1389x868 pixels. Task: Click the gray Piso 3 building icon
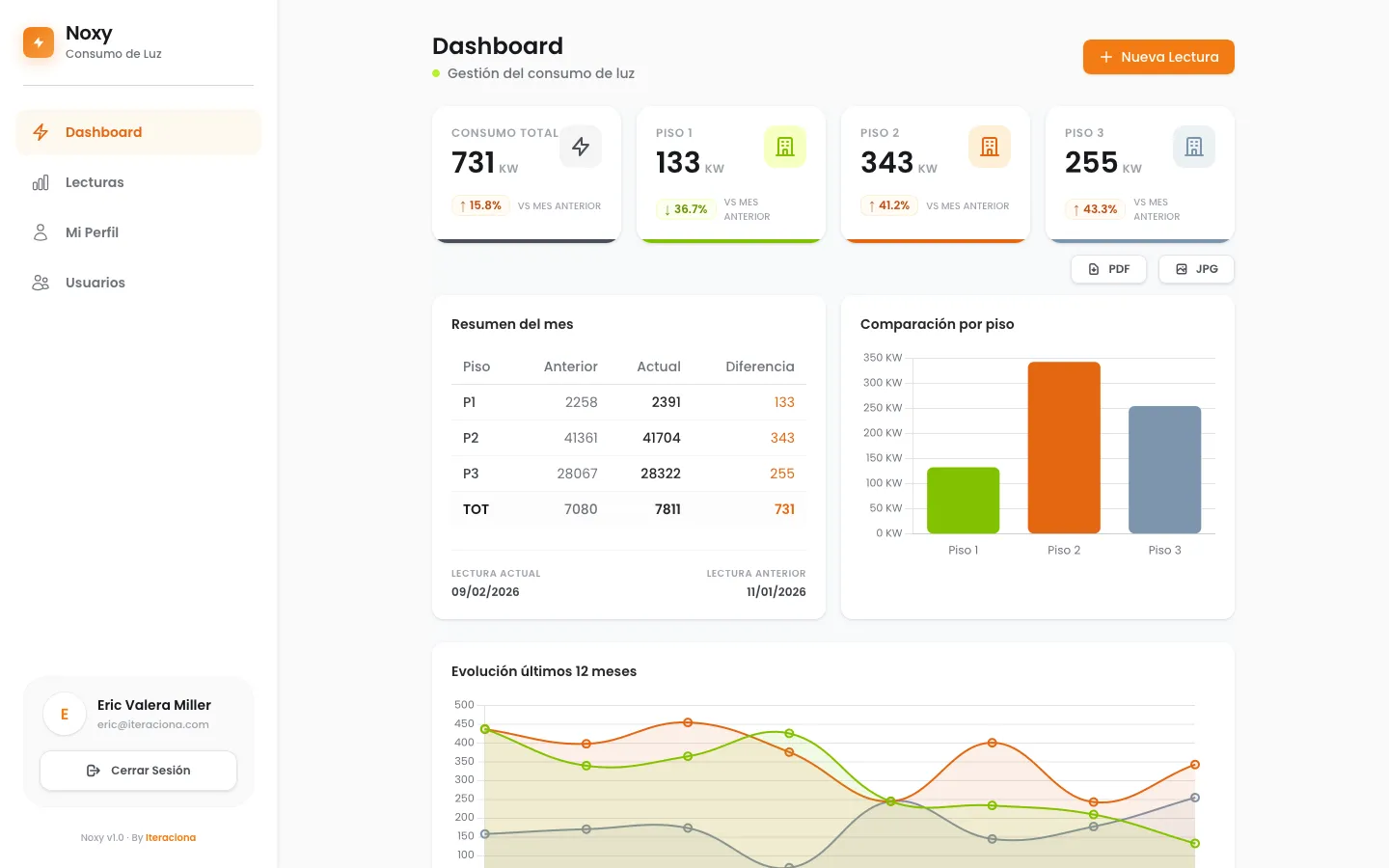point(1194,147)
